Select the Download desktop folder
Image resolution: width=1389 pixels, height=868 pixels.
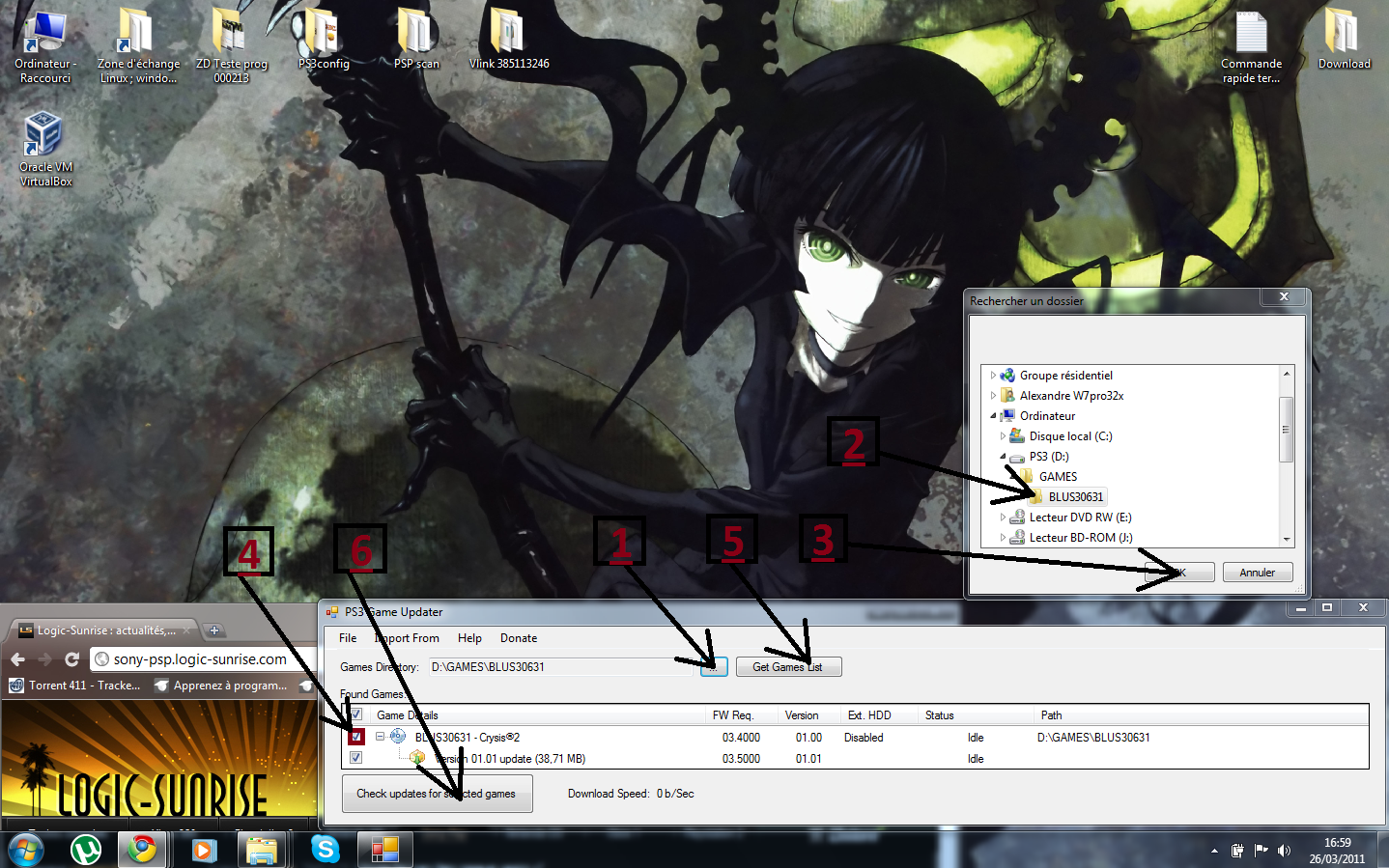1344,41
